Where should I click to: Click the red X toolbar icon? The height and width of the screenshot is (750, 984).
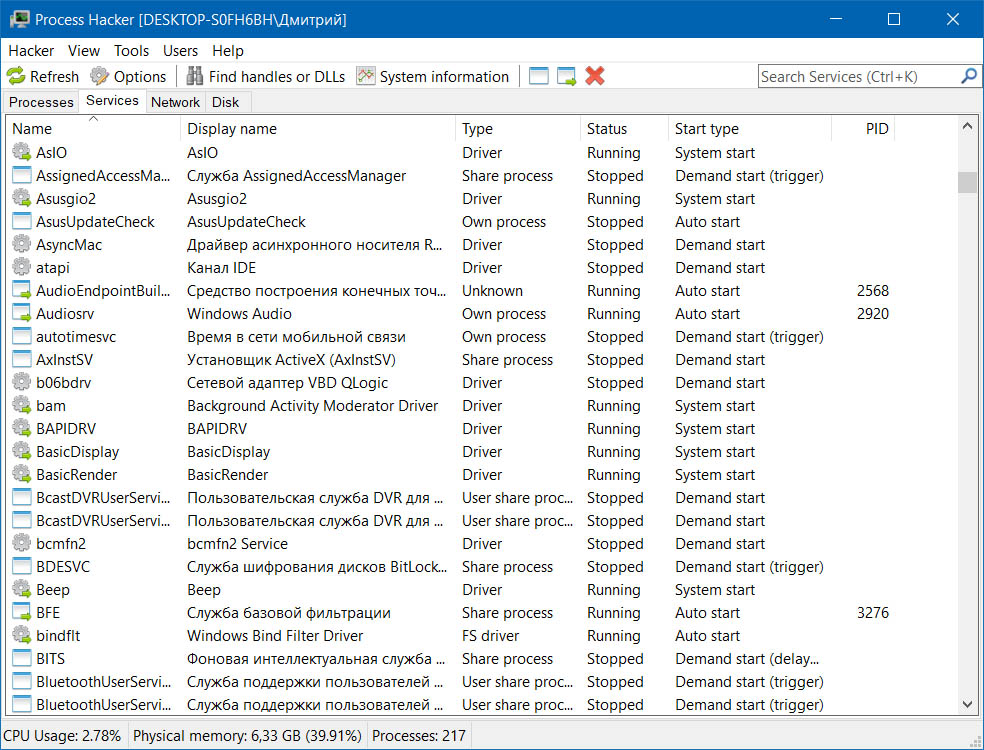click(x=594, y=76)
